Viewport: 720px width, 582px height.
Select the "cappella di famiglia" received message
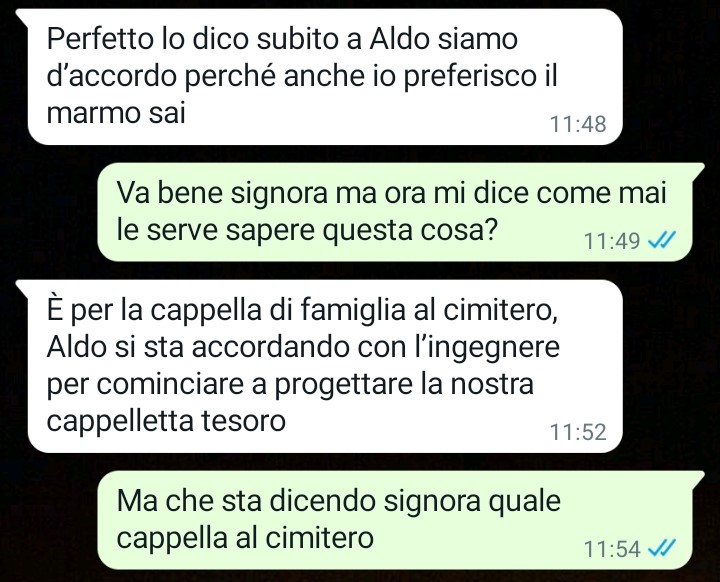click(x=325, y=366)
